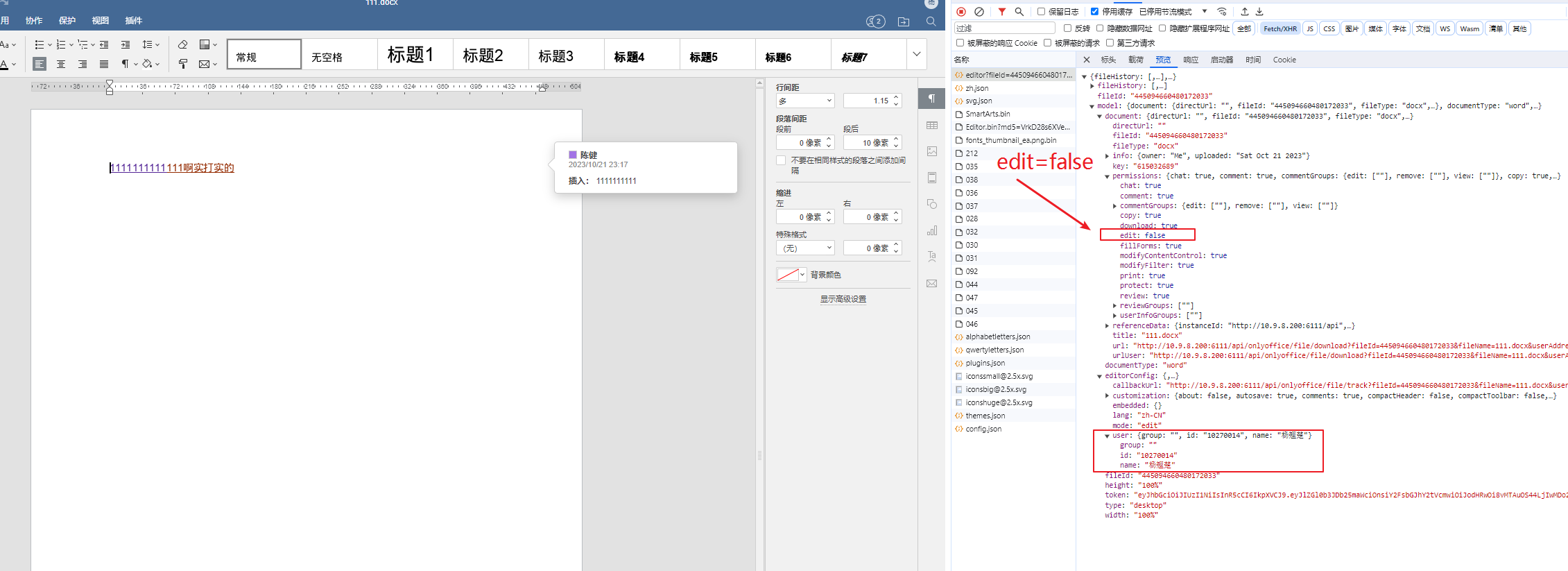Toggle nonprinting characters pilcrow tool
The image size is (1568, 571).
(126, 64)
